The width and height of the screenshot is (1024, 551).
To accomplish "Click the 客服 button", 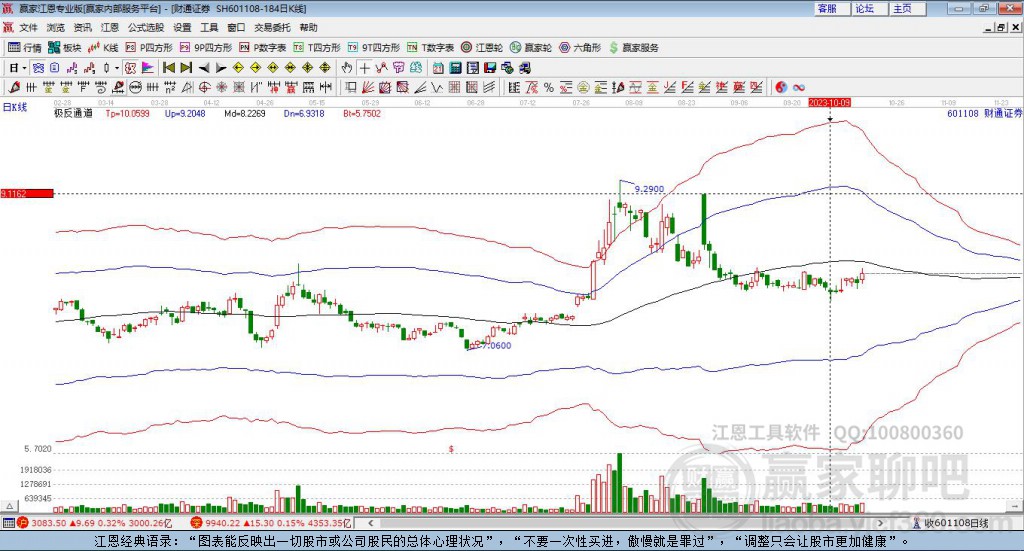I will pyautogui.click(x=831, y=8).
